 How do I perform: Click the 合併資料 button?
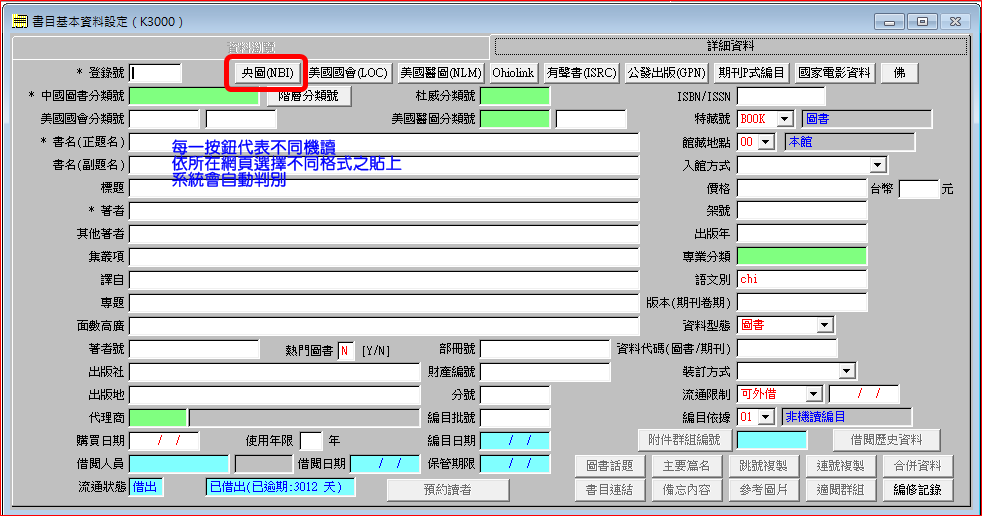pos(917,466)
